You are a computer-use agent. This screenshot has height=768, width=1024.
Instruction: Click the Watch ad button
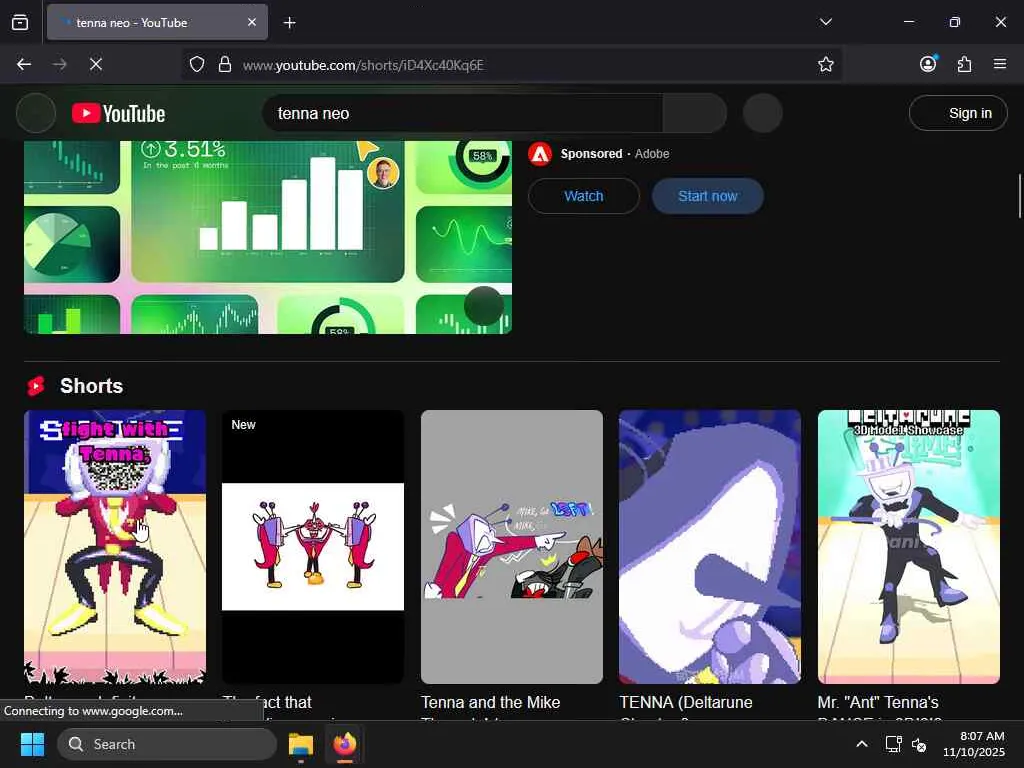(x=583, y=196)
